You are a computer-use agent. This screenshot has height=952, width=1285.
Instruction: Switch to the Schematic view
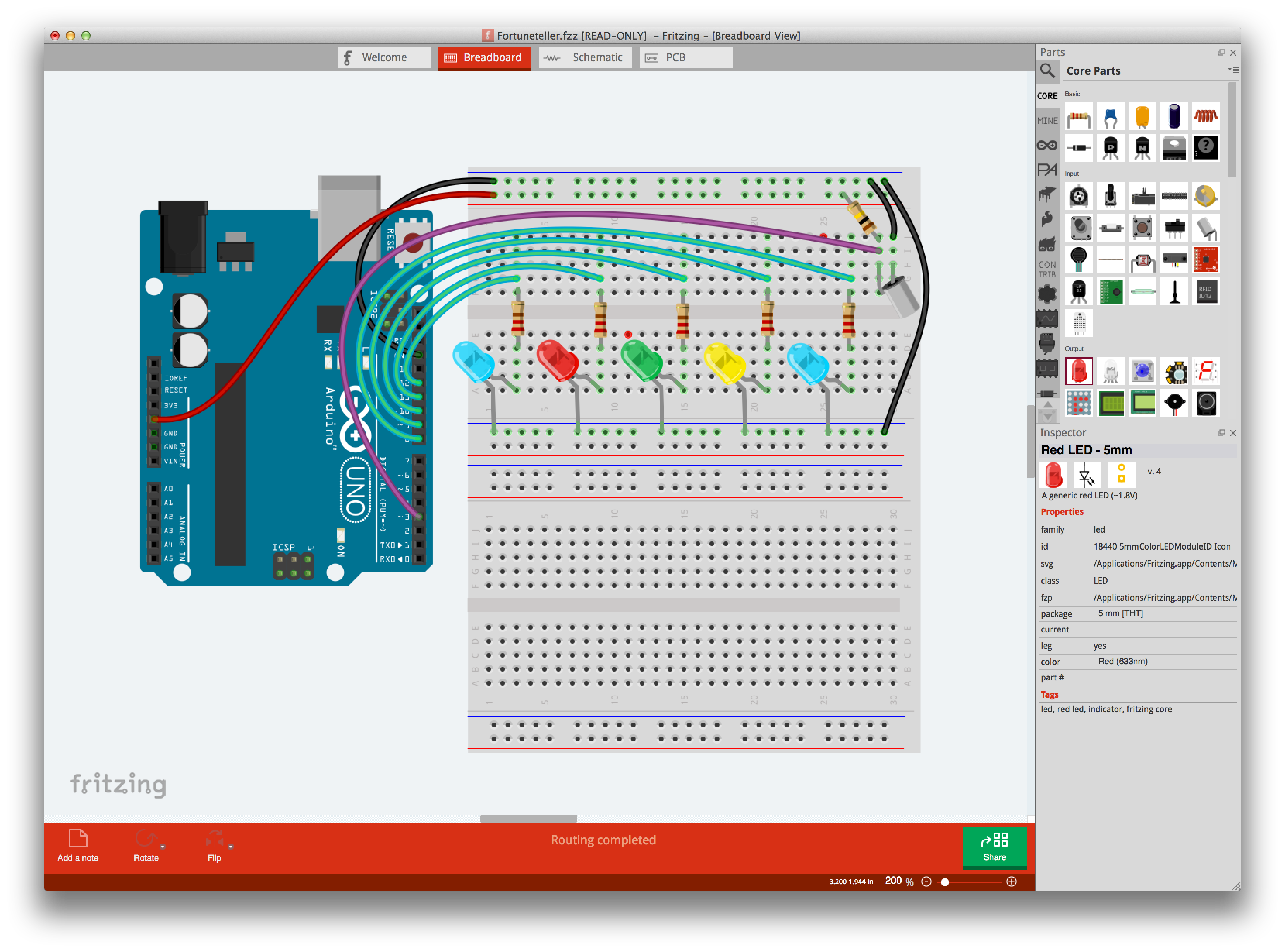click(585, 57)
